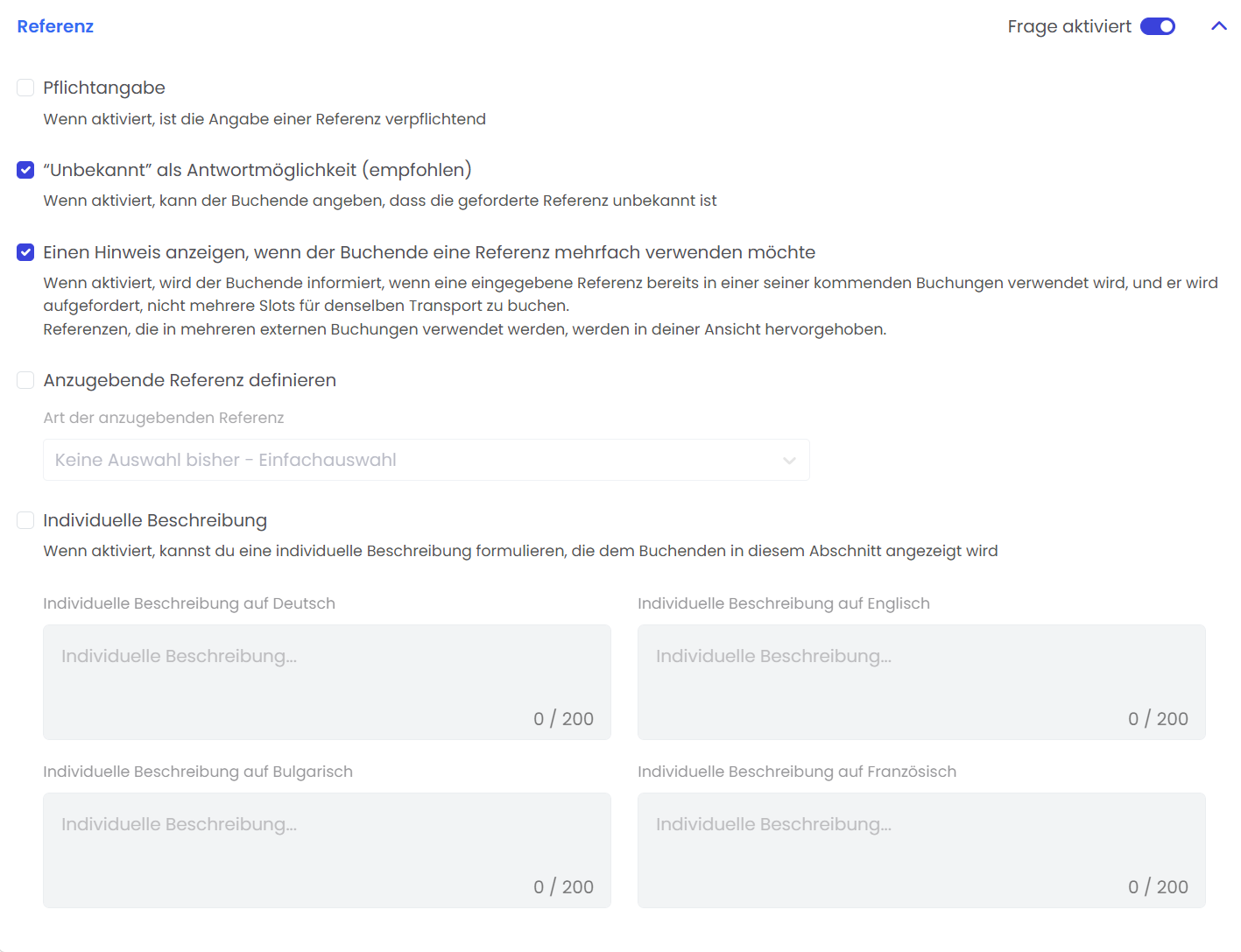Click the Englisch description text field
This screenshot has height=952, width=1241.
click(x=921, y=681)
